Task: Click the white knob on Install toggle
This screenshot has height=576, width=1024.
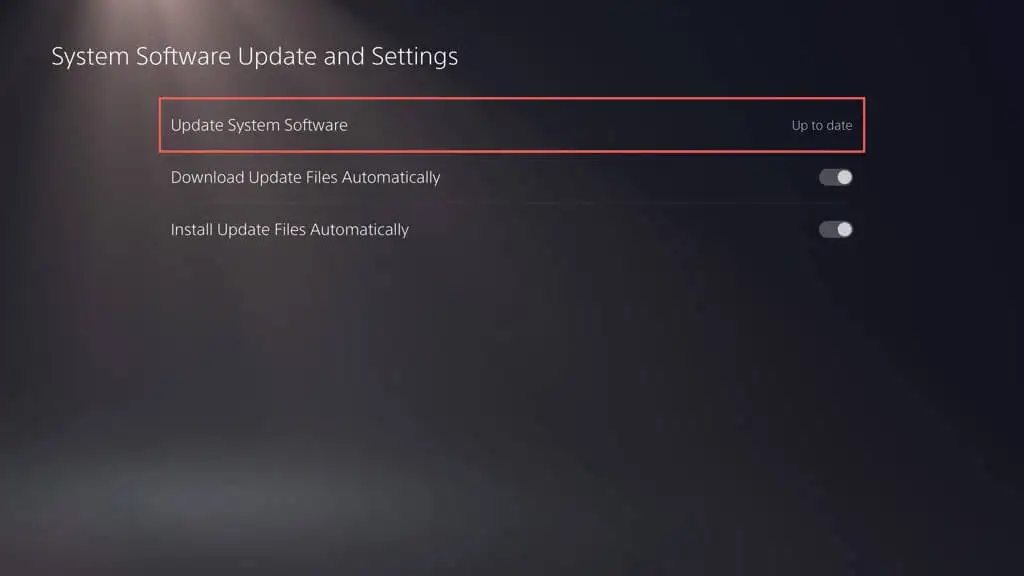Action: [x=844, y=229]
